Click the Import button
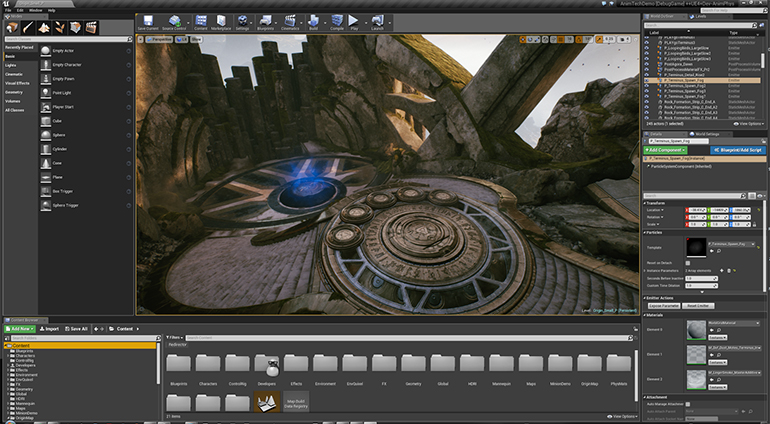 49,329
